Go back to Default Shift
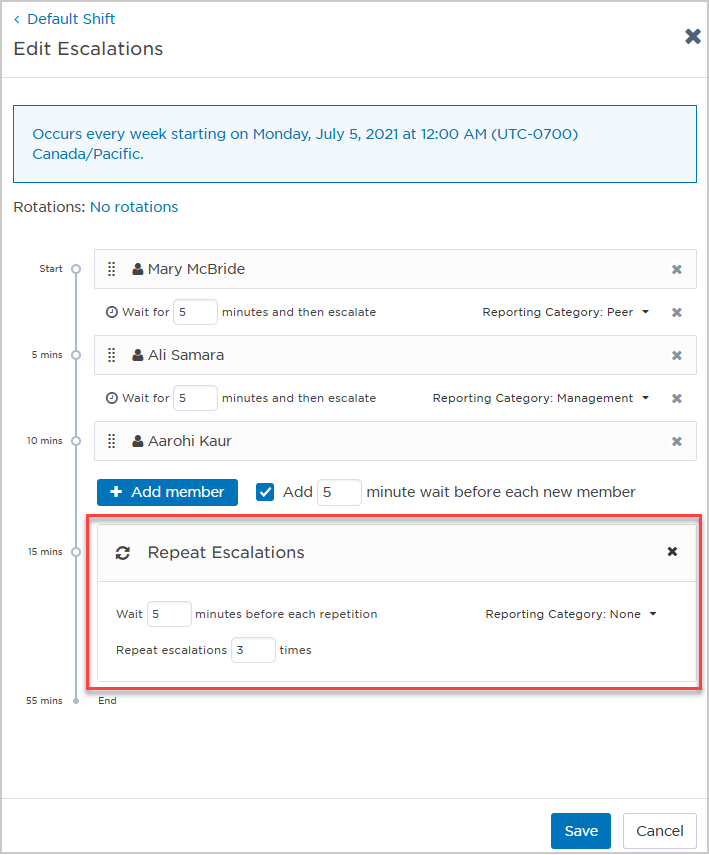Image resolution: width=709 pixels, height=855 pixels. tap(64, 19)
